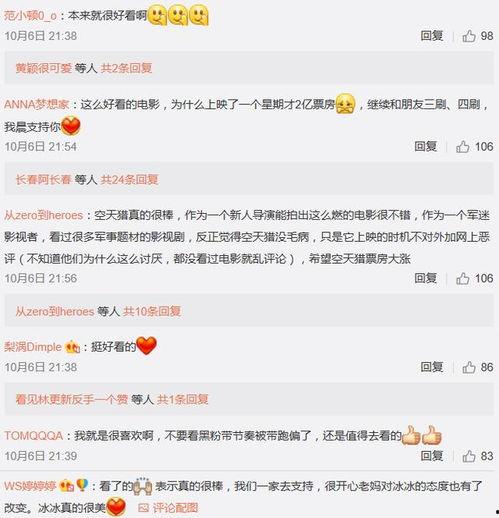Open 看见林更新反手一个赞 user profile
The width and height of the screenshot is (499, 518).
pyautogui.click(x=72, y=399)
